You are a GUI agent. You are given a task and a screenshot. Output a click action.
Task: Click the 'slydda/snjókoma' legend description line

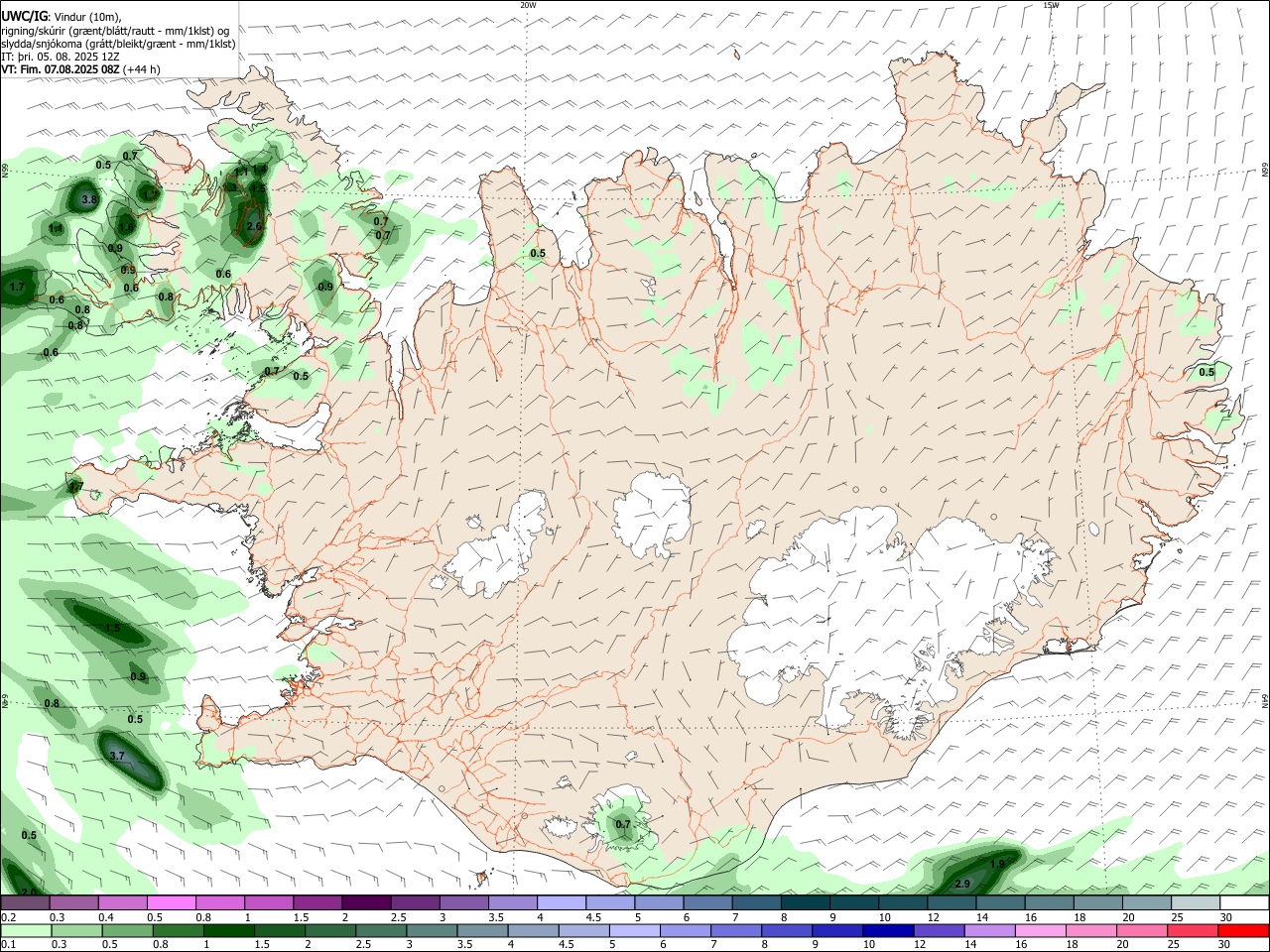point(118,44)
